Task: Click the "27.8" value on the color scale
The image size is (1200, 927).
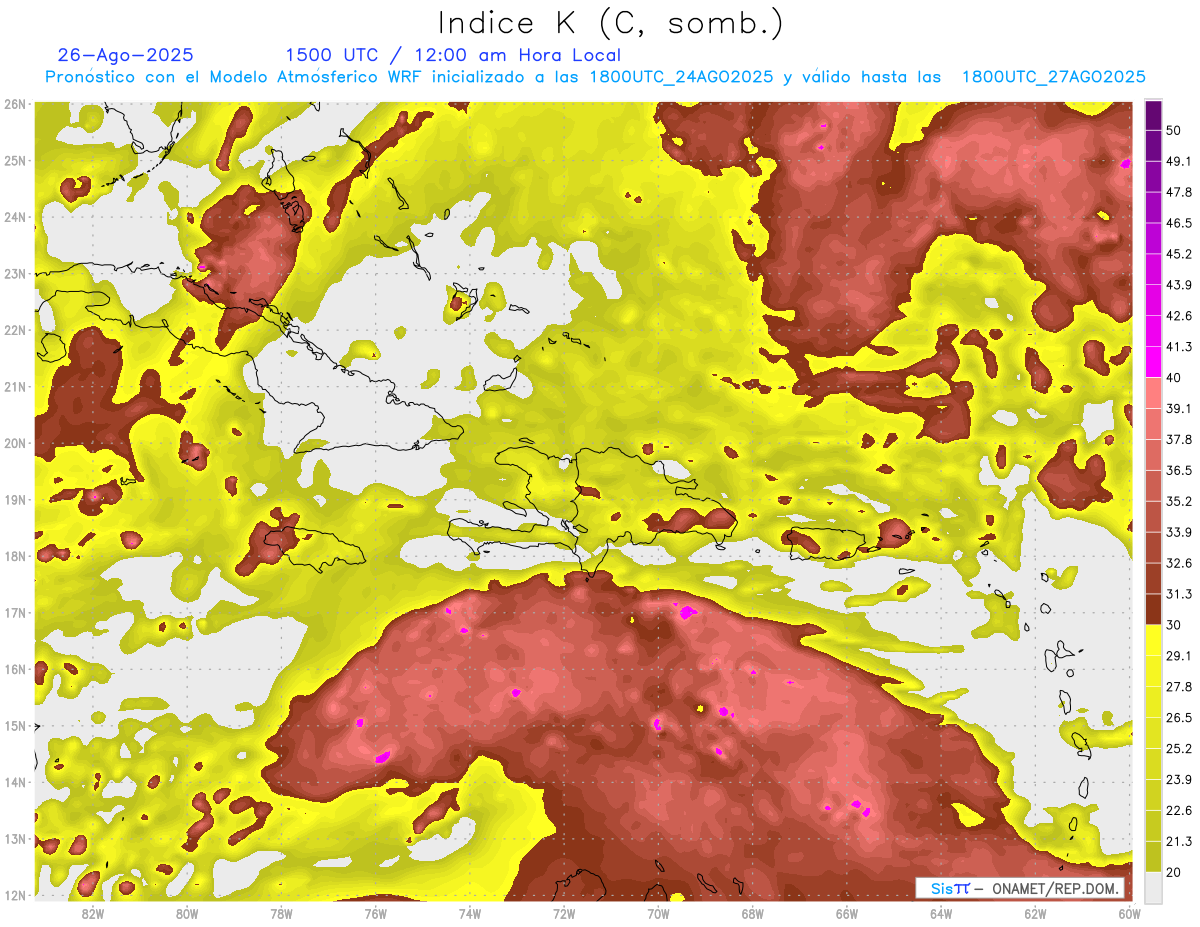Action: (1178, 686)
